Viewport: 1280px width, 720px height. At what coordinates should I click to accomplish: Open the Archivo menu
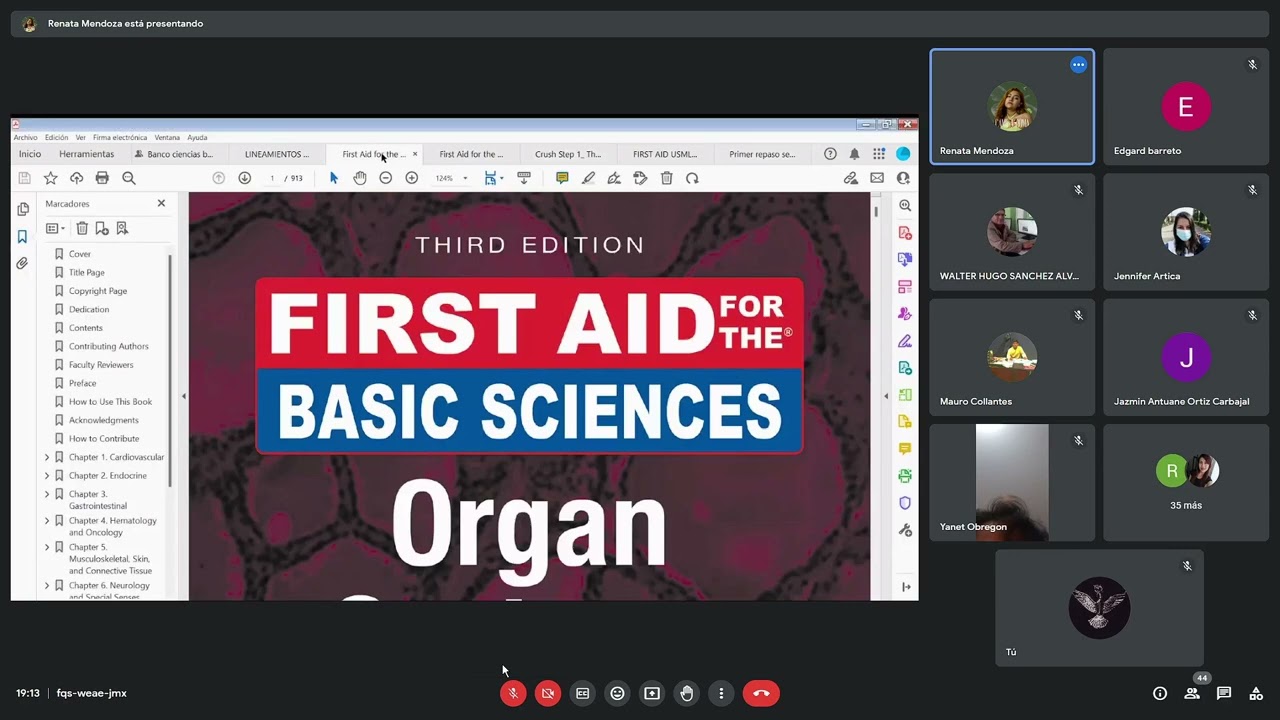click(x=25, y=137)
